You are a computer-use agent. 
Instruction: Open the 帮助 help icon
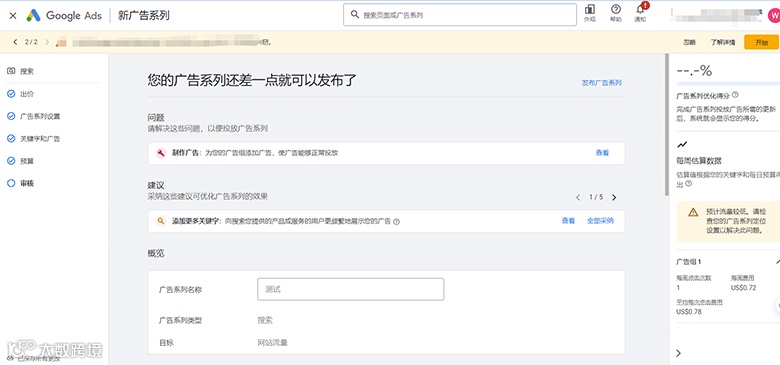point(616,13)
